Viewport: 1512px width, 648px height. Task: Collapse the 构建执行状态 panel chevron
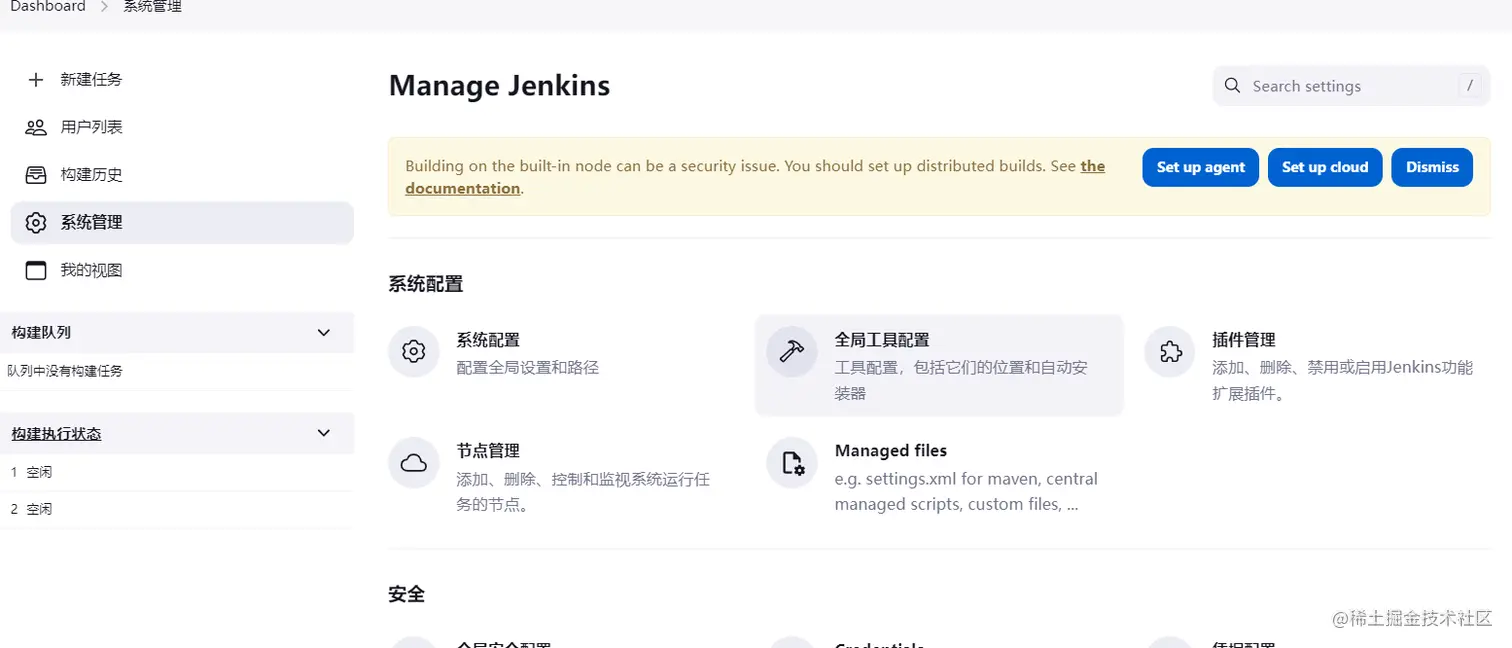tap(324, 433)
